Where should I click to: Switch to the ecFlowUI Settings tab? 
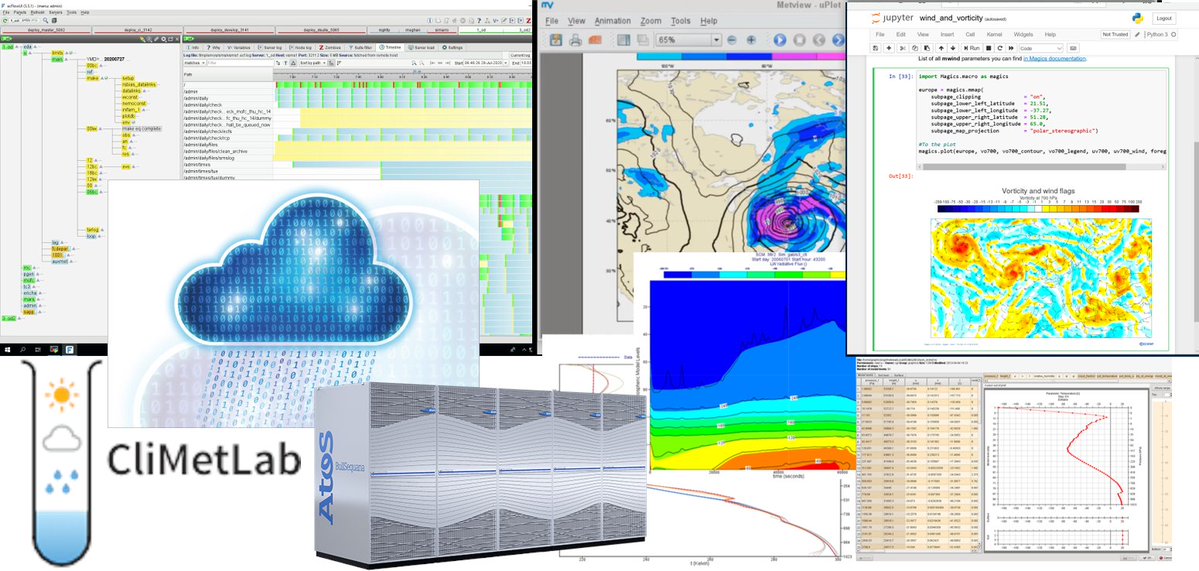coord(452,47)
